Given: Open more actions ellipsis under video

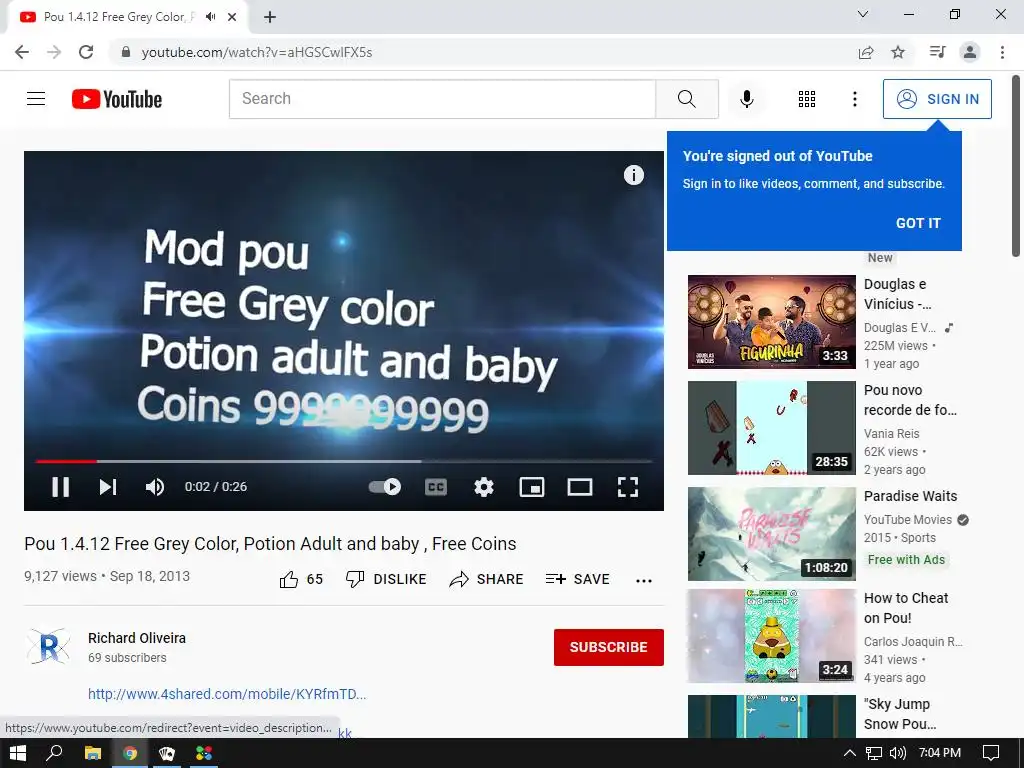Looking at the screenshot, I should [644, 581].
